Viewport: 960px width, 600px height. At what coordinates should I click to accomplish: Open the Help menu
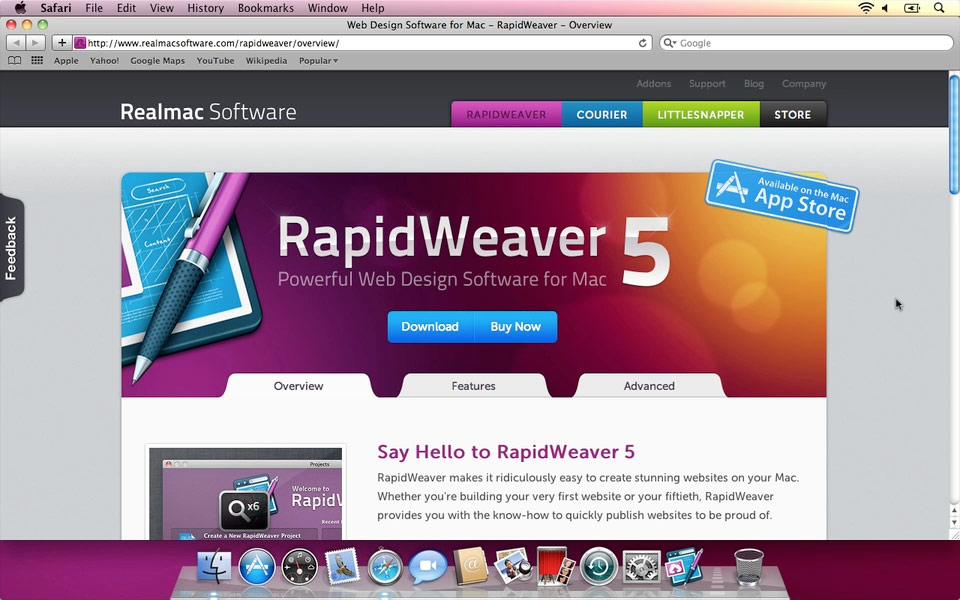pyautogui.click(x=373, y=8)
